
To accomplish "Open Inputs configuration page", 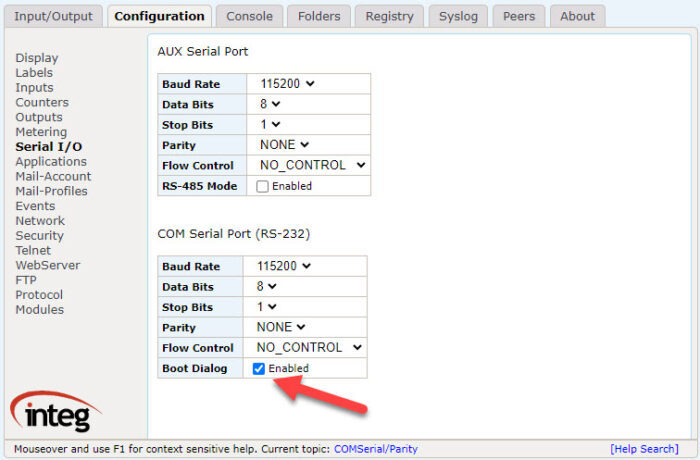I will 34,88.
